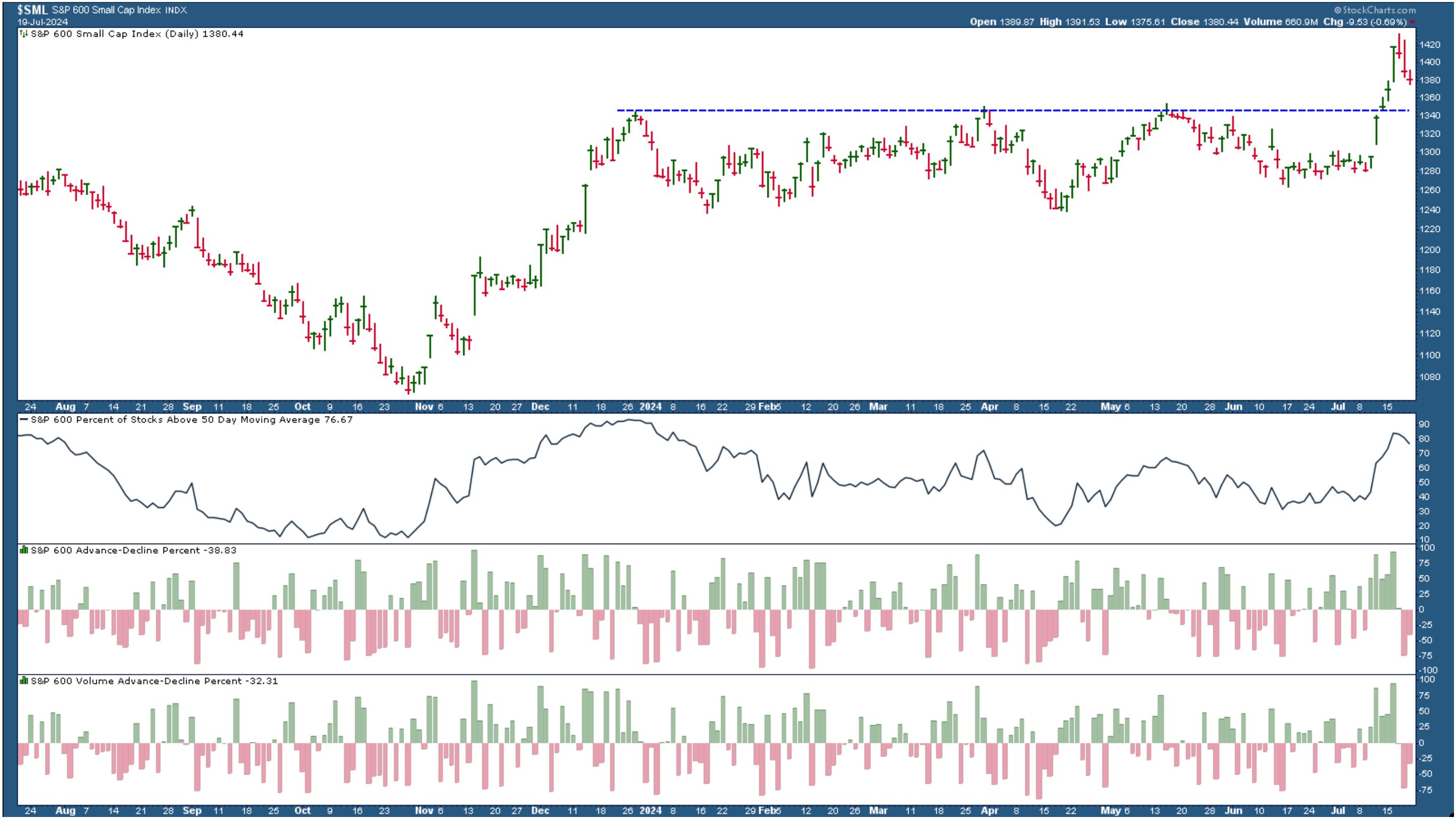The width and height of the screenshot is (1456, 819).
Task: Click the Jul month label on bottom axis
Action: [1337, 810]
